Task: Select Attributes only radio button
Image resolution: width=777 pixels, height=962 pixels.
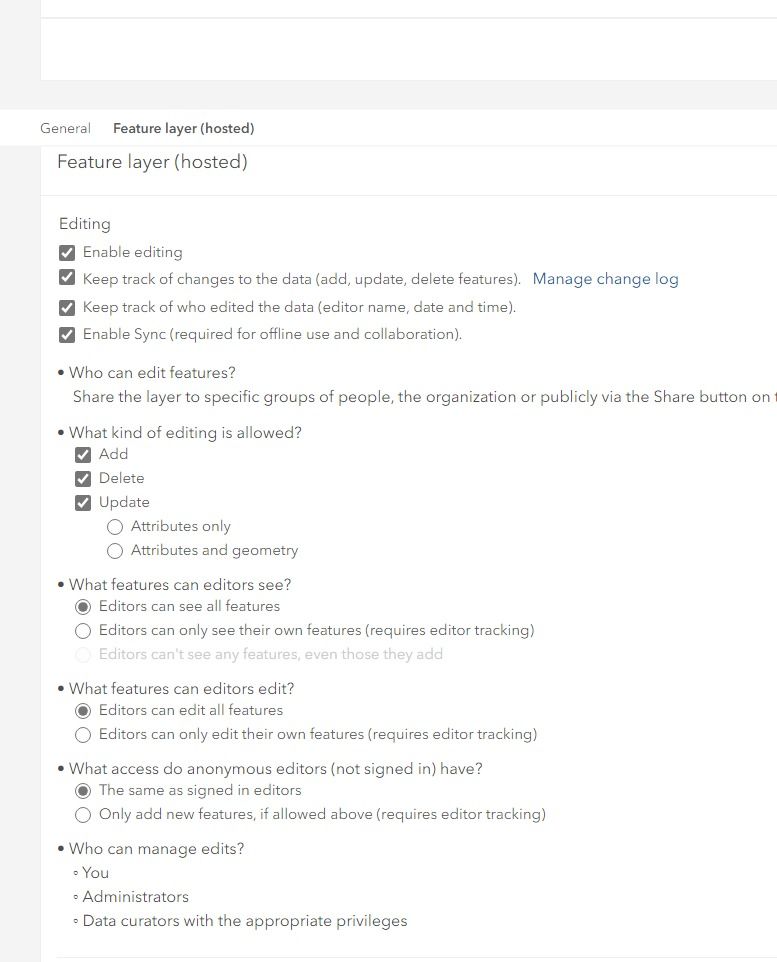Action: pos(115,527)
